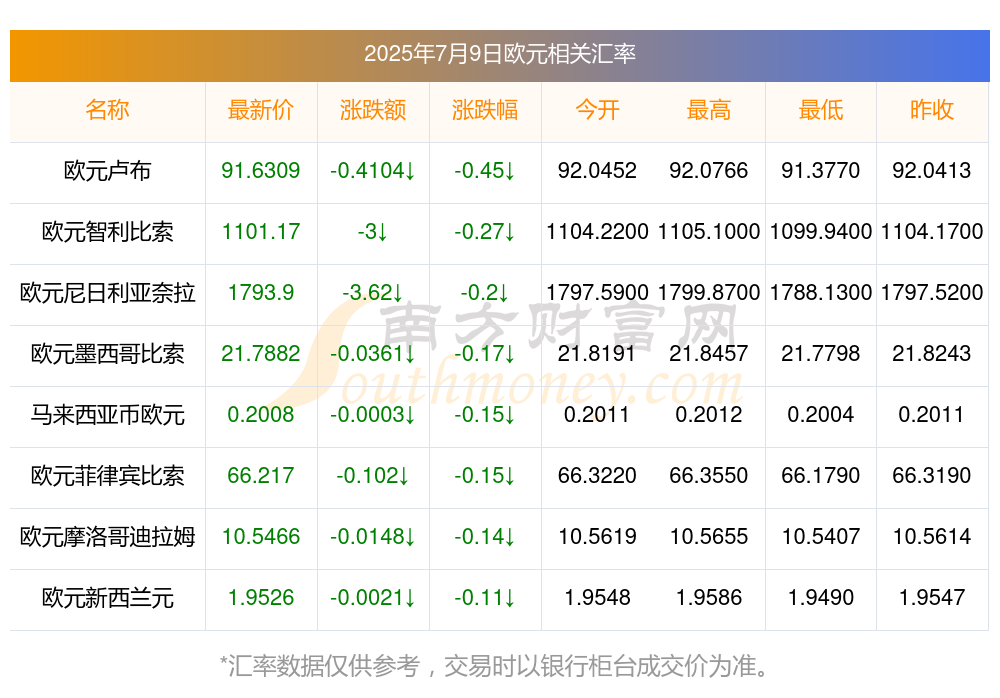Click opening value 10.5619
The image size is (1000, 698).
tap(597, 537)
